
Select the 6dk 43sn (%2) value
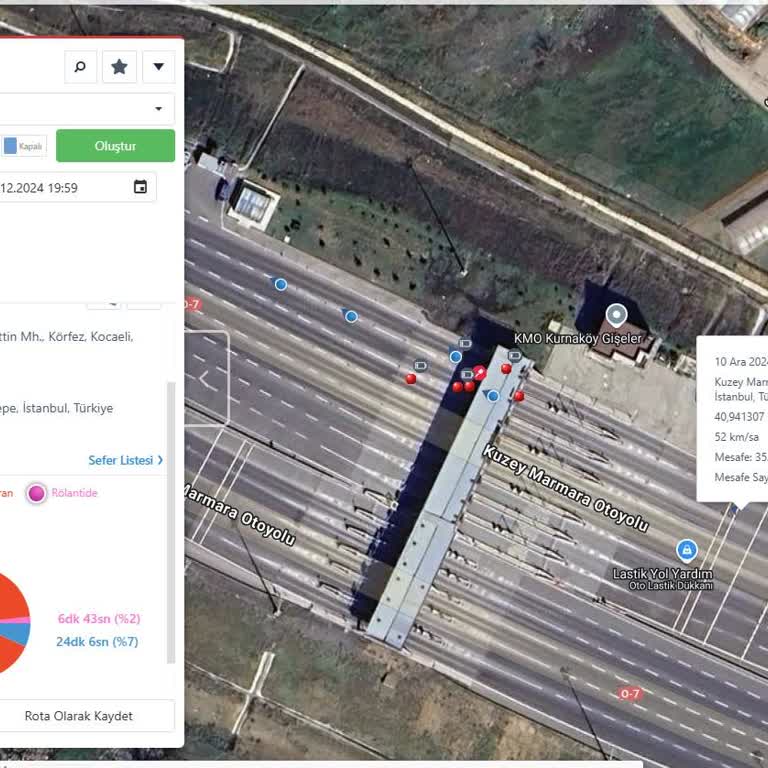coord(99,619)
